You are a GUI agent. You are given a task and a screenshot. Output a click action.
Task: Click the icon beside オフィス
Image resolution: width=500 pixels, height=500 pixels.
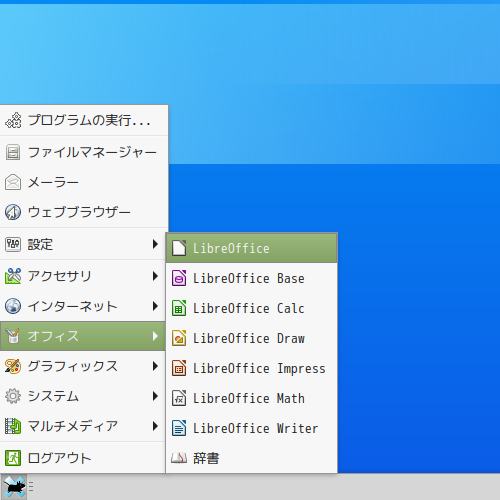point(13,336)
